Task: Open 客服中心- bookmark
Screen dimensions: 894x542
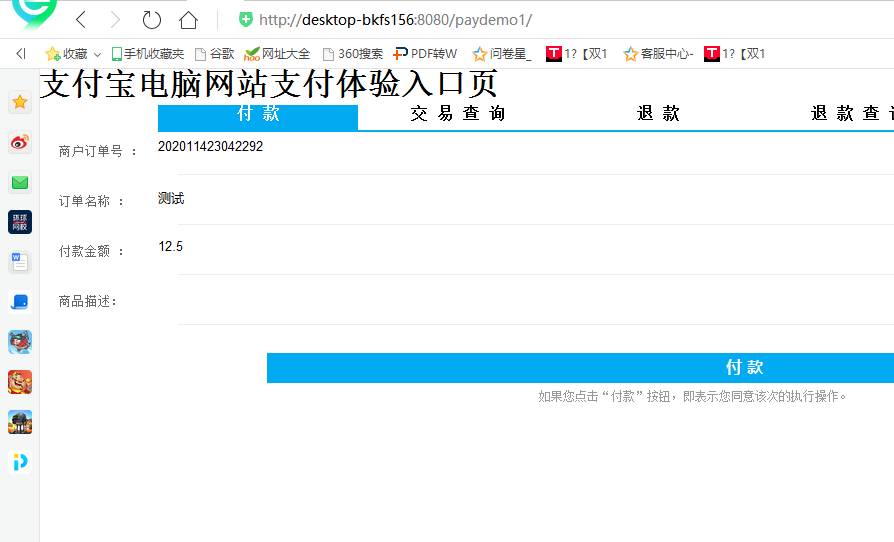Action: click(658, 54)
